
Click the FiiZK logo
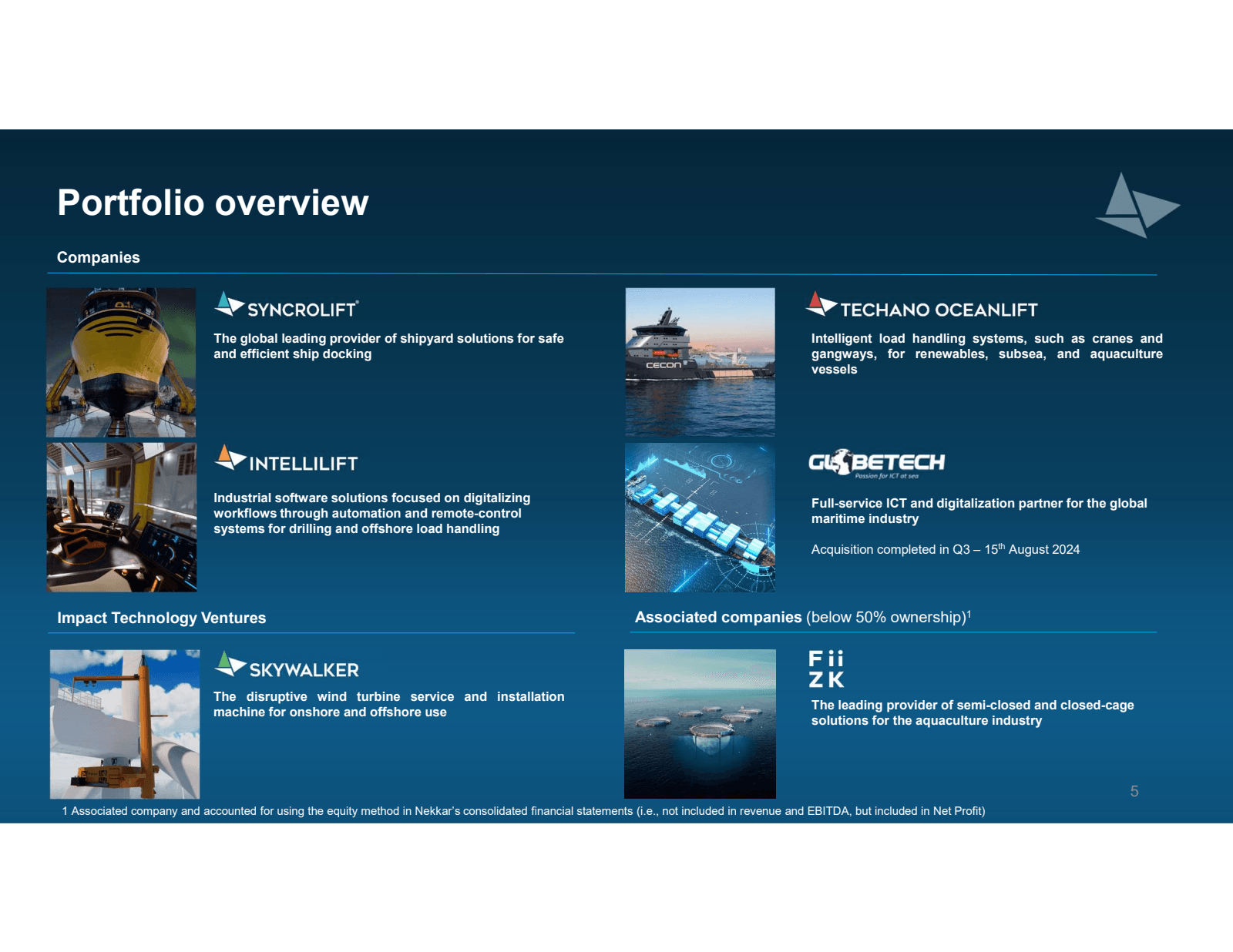click(826, 669)
